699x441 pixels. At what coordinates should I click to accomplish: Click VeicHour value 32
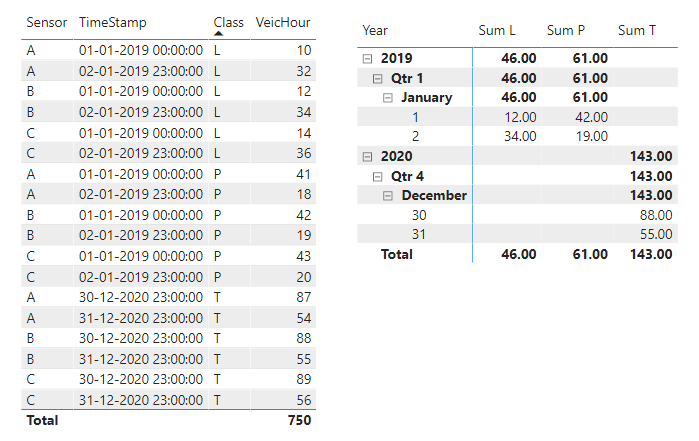click(x=304, y=71)
